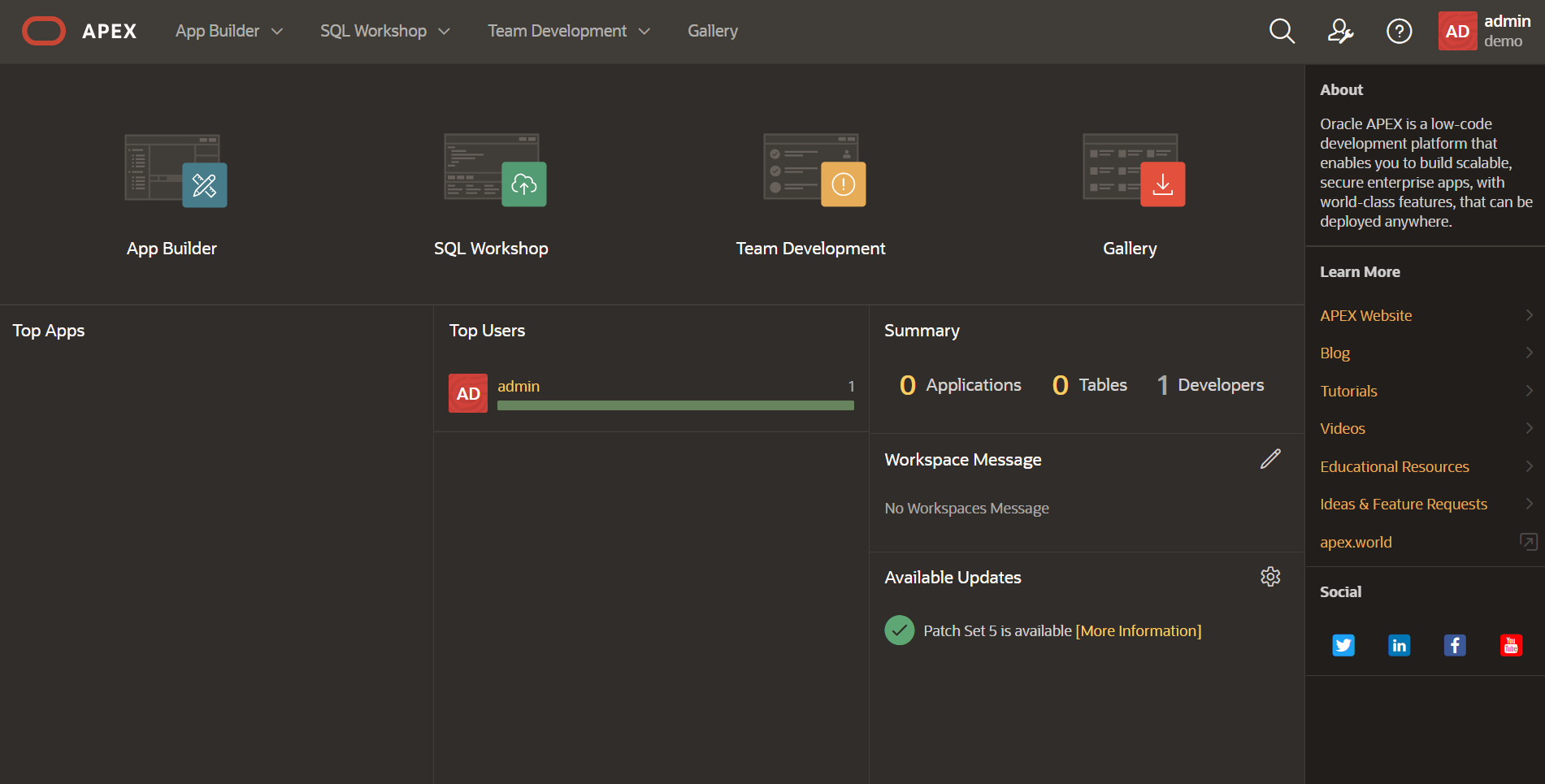Click the APEX Website link
Screen dimensions: 1545x784
pos(1365,315)
